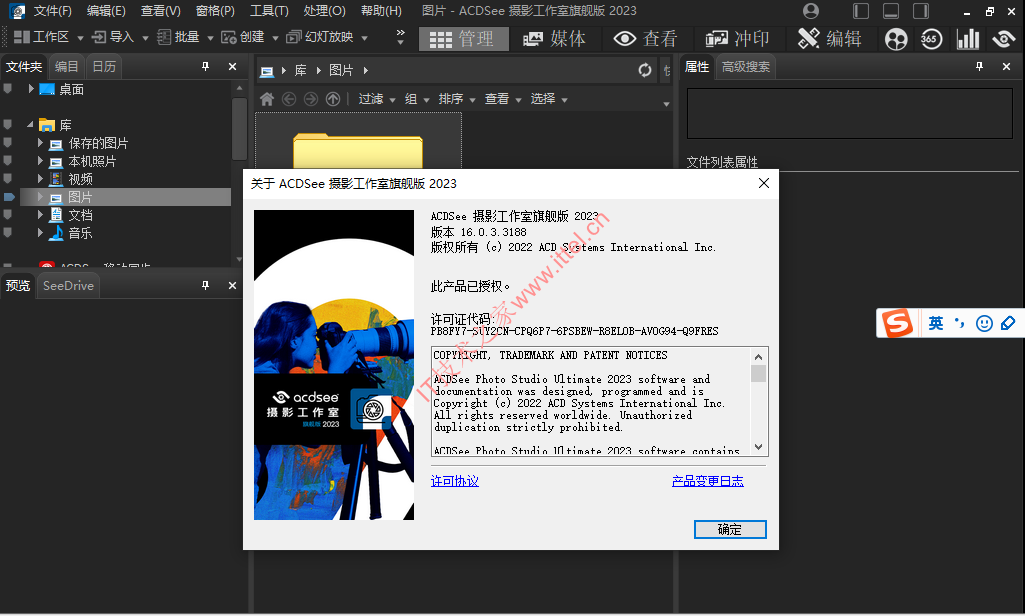Open the 工具(T) menu
This screenshot has height=616, width=1025.
point(269,11)
